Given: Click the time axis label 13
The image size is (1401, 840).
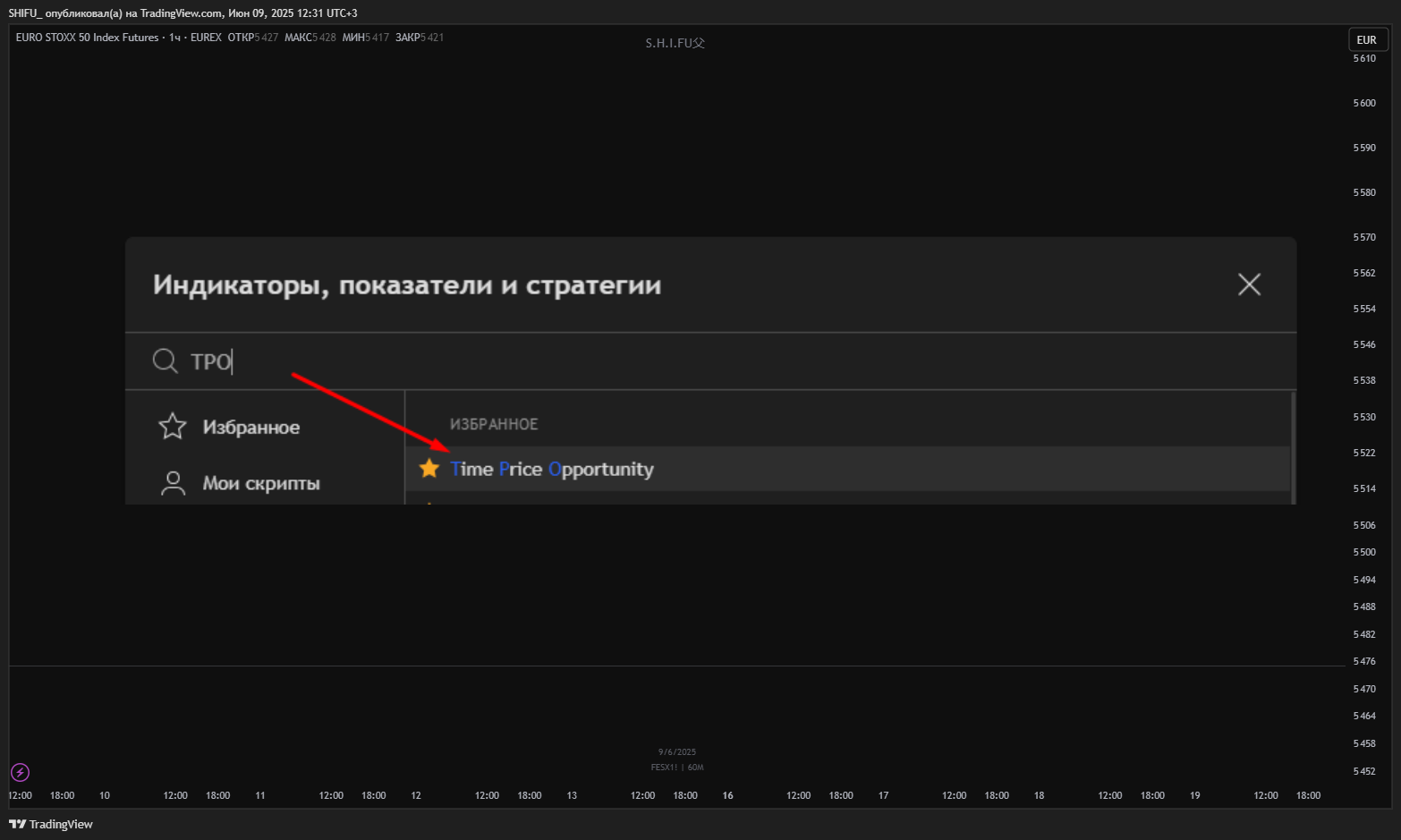Looking at the screenshot, I should (572, 795).
